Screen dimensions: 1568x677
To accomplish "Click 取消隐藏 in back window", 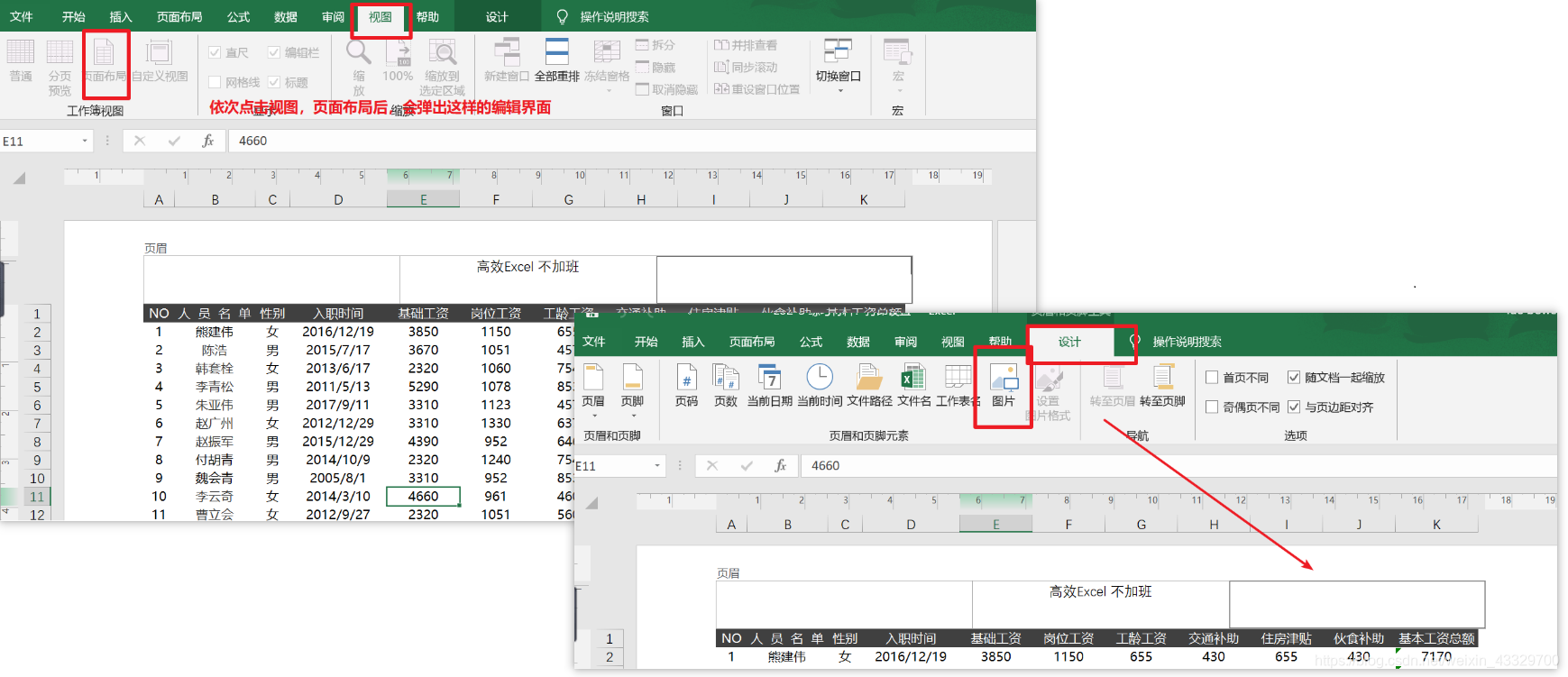I will [666, 89].
